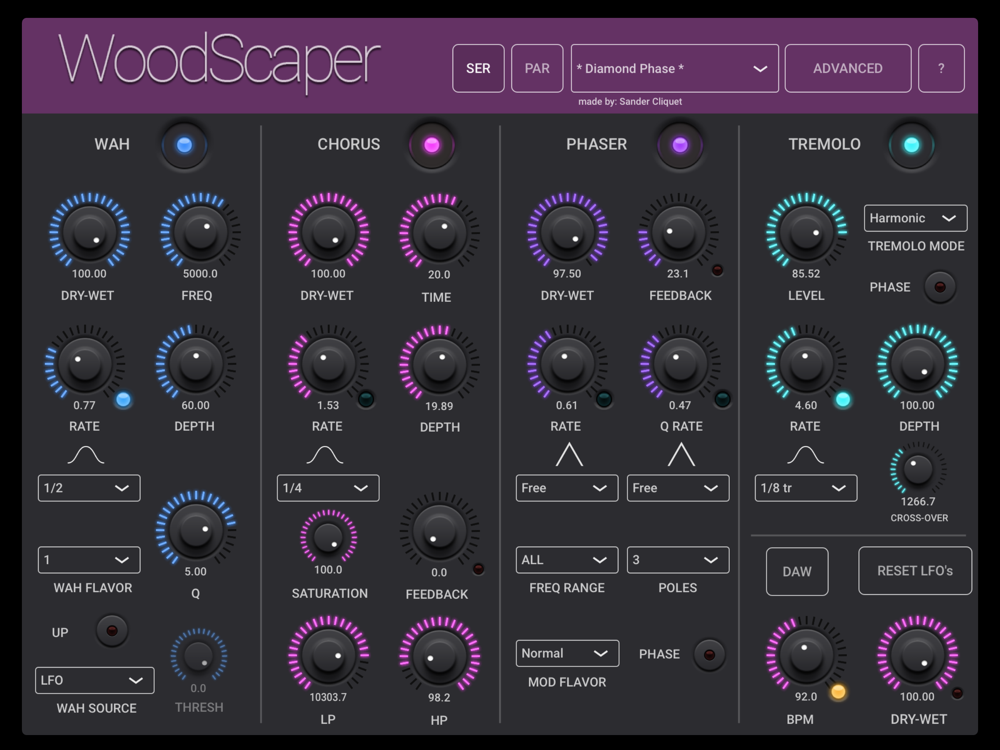The image size is (1000, 750).
Task: Toggle the Phaser RATE sync LED
Action: click(x=604, y=400)
